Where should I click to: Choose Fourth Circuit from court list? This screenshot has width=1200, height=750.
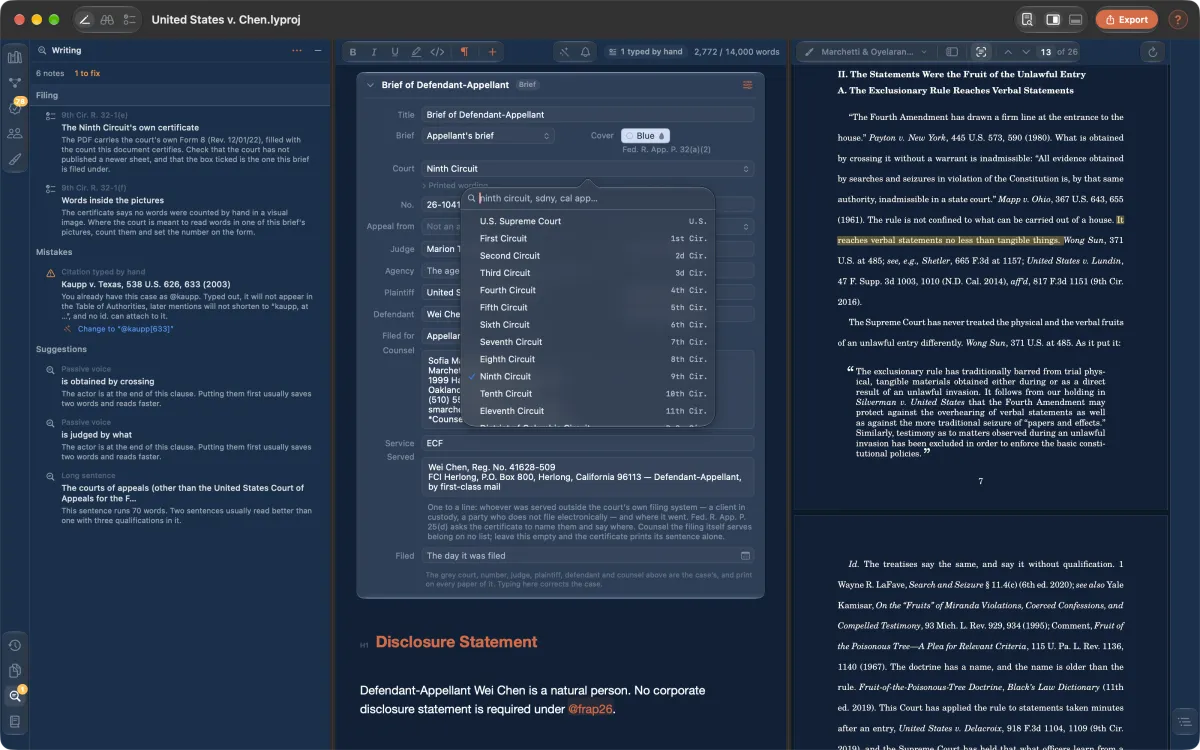[587, 290]
